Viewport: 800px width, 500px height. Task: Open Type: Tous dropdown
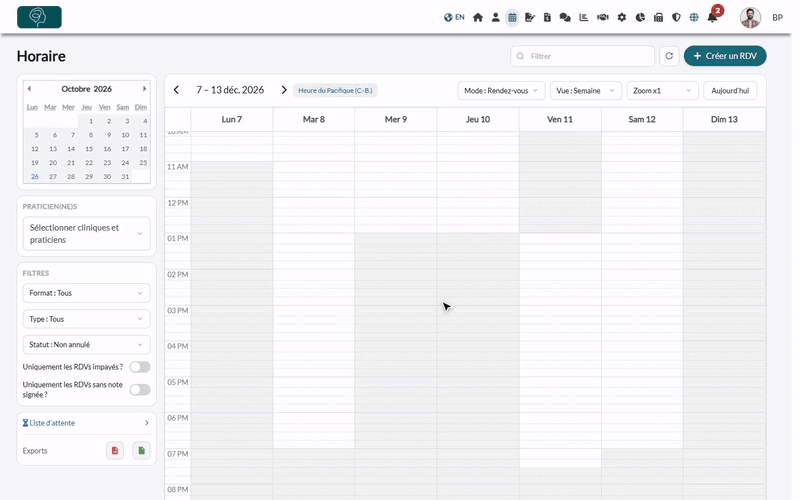point(86,319)
